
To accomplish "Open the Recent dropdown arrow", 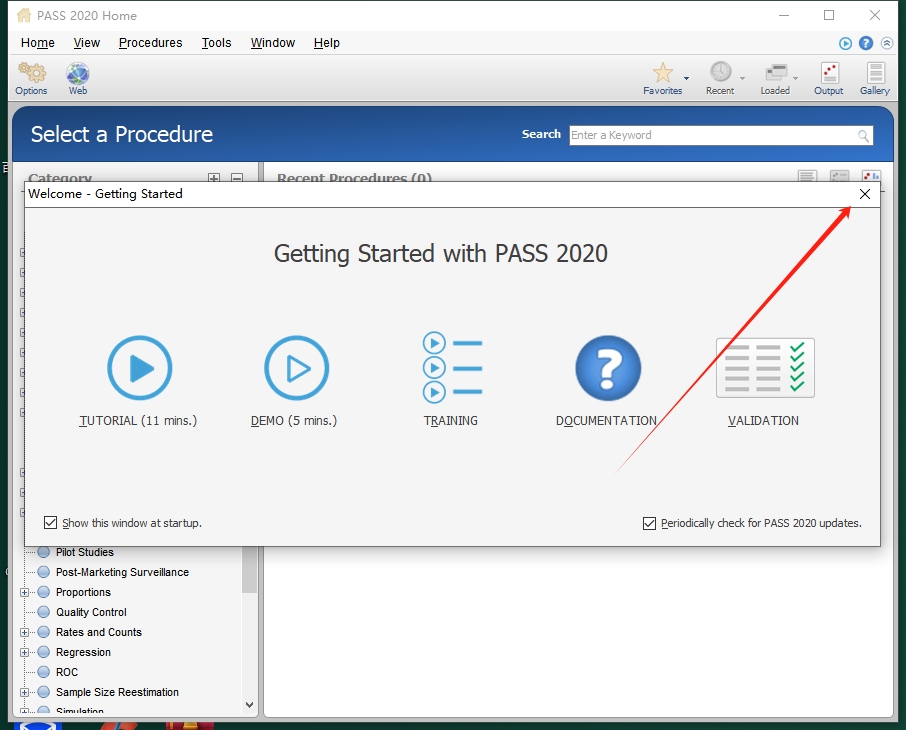I will (x=742, y=78).
